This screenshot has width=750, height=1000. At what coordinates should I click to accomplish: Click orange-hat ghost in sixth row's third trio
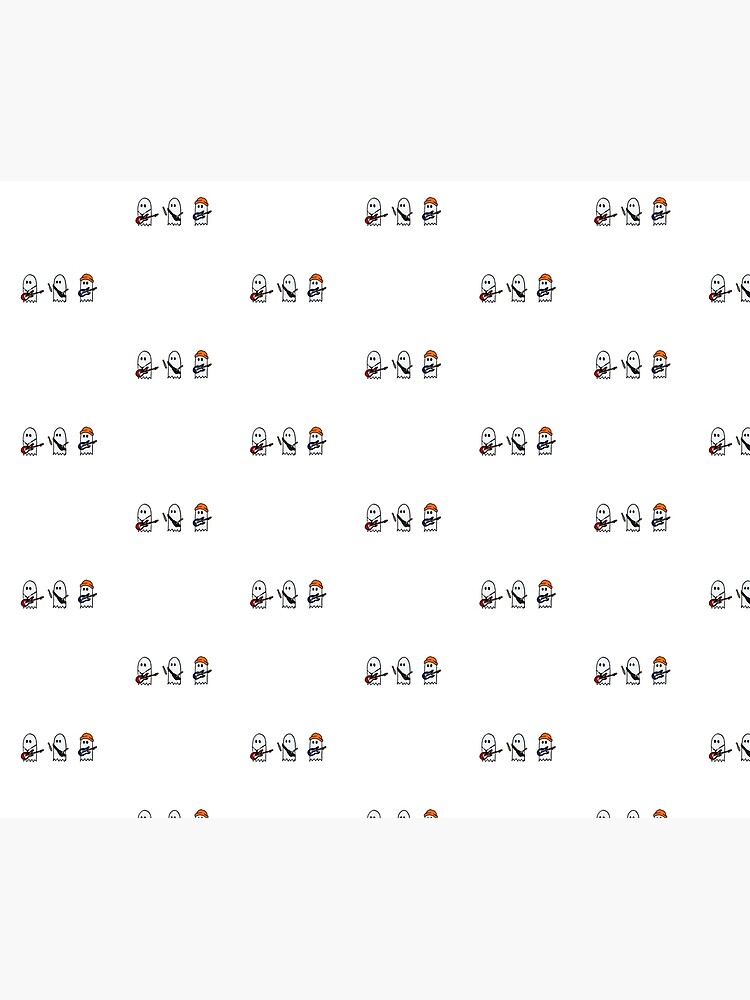tap(547, 594)
